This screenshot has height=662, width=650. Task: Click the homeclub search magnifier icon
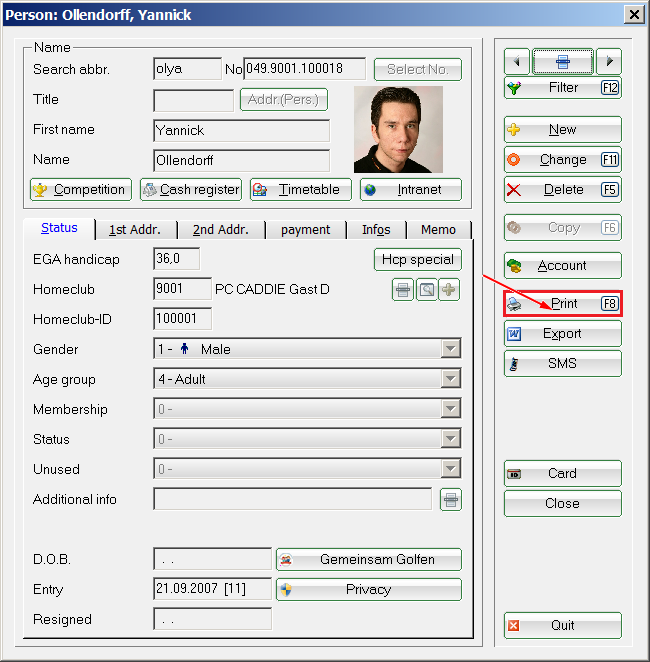click(426, 290)
